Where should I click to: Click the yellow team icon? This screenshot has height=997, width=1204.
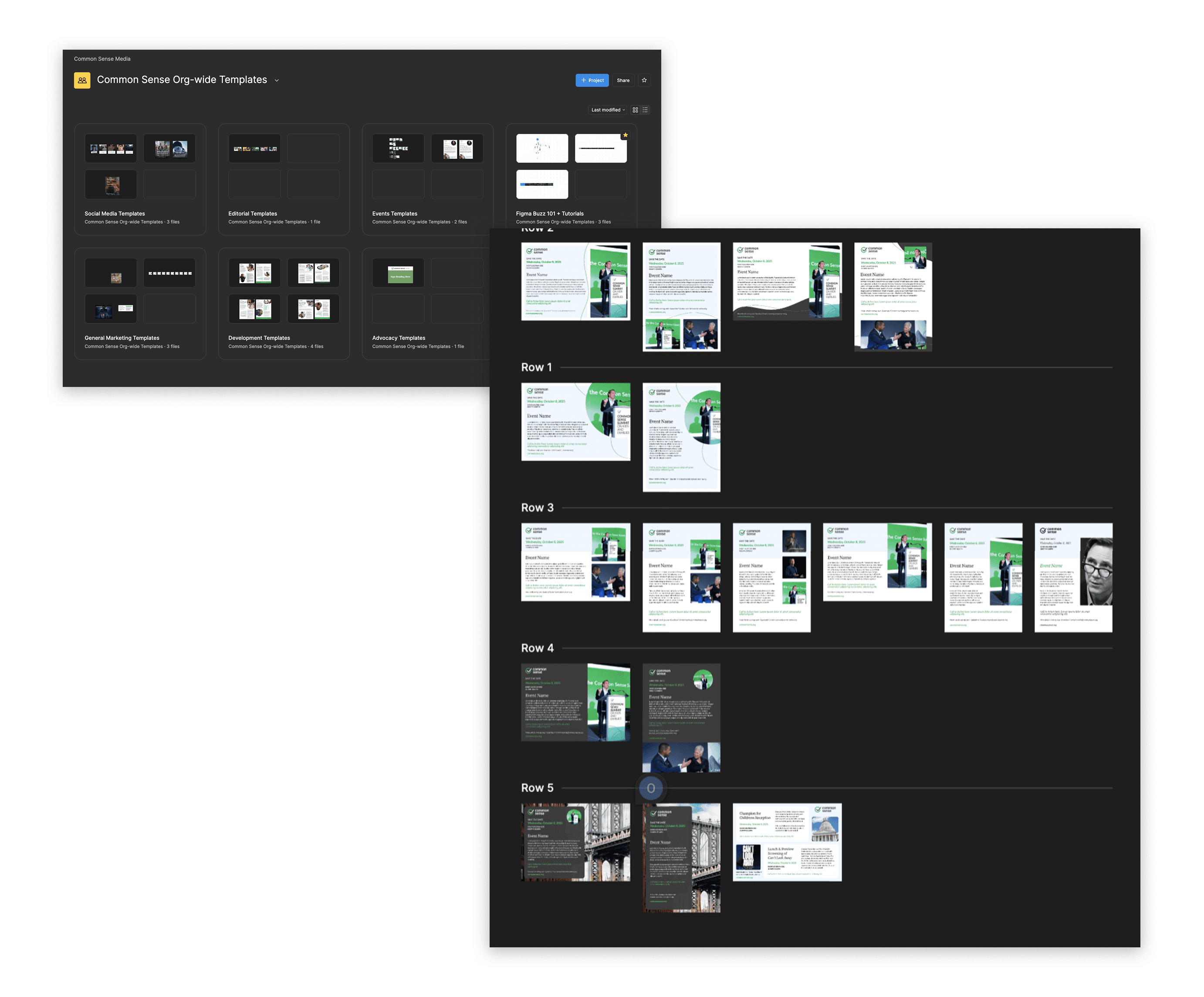click(x=82, y=80)
